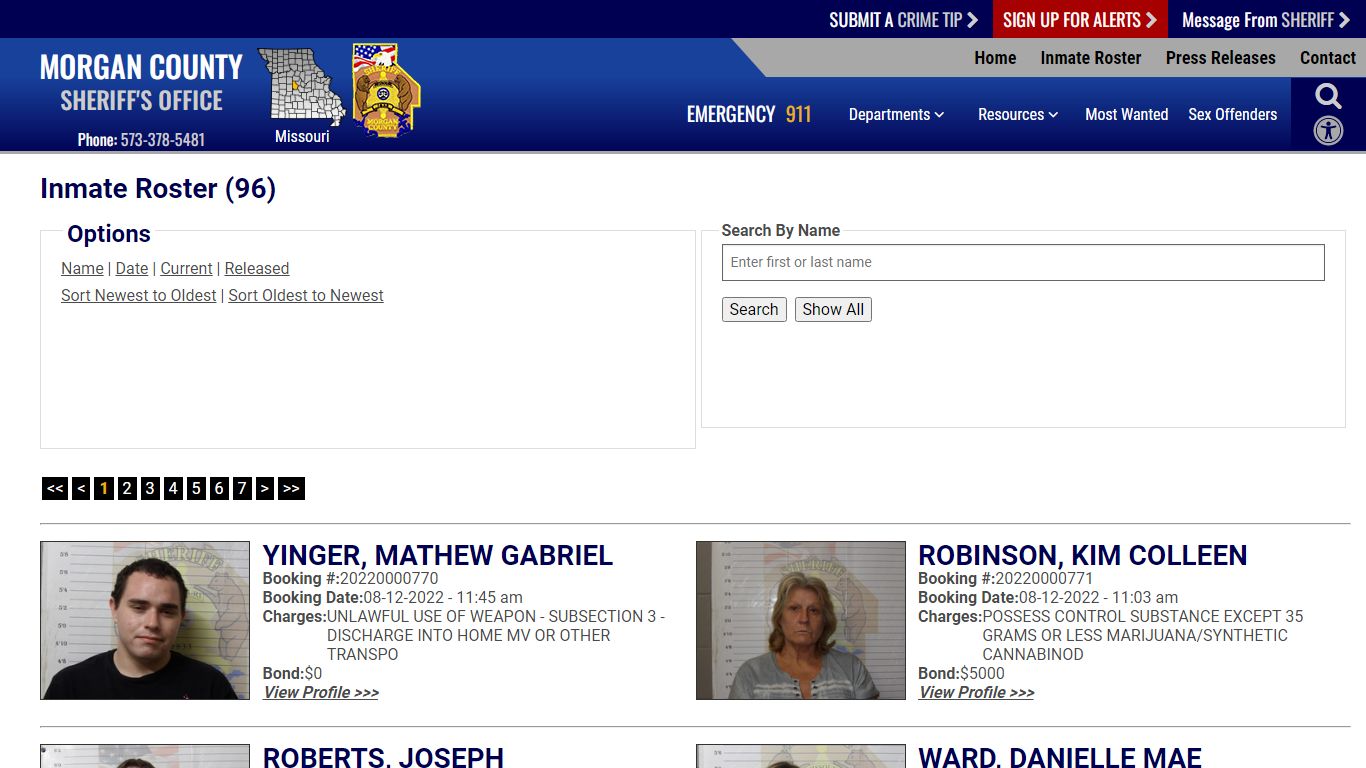Click the sheriff badge logo
The height and width of the screenshot is (768, 1366).
click(386, 90)
